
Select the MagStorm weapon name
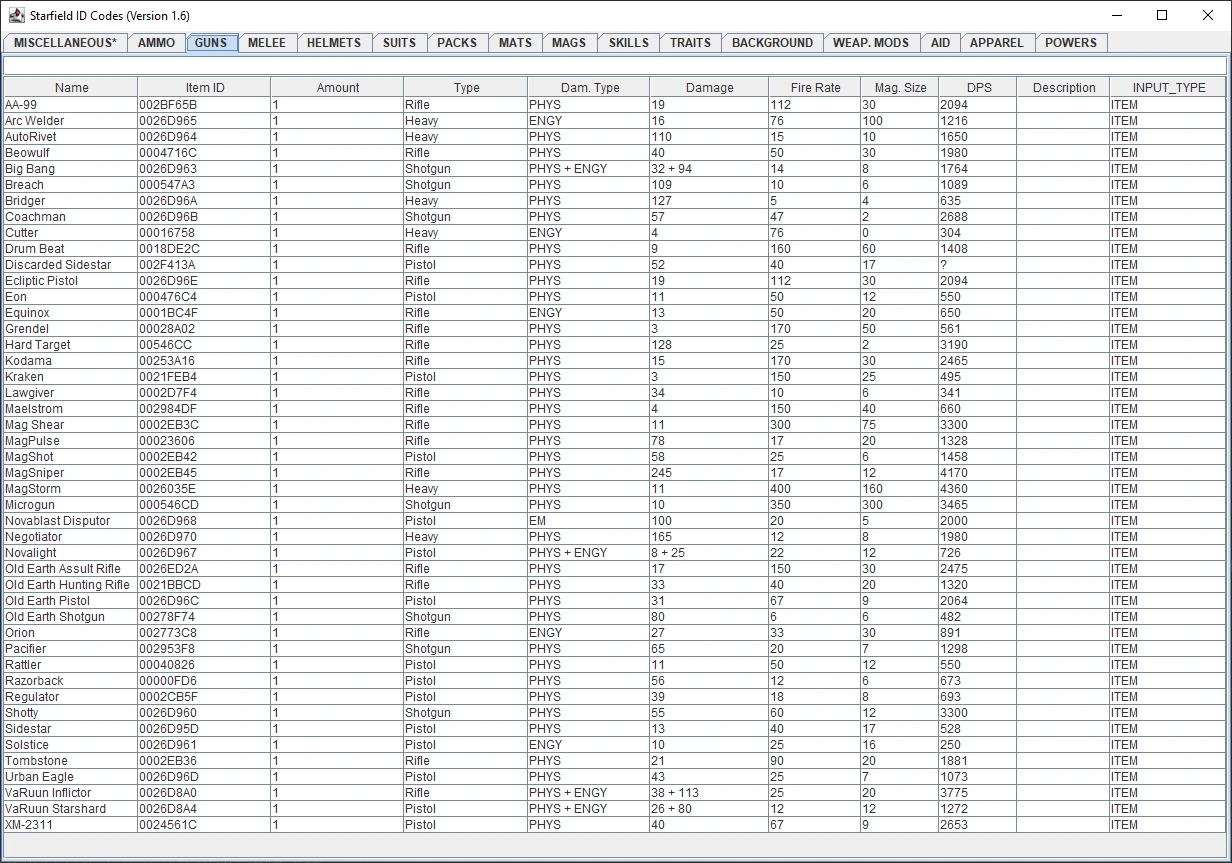[33, 489]
